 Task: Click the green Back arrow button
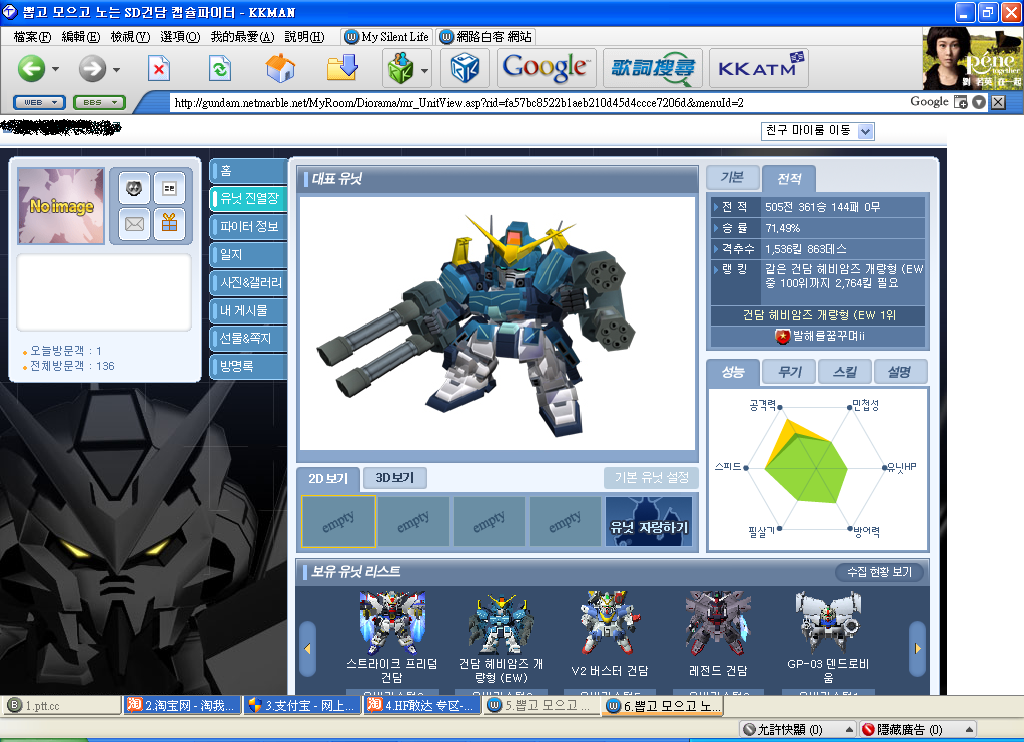(31, 68)
